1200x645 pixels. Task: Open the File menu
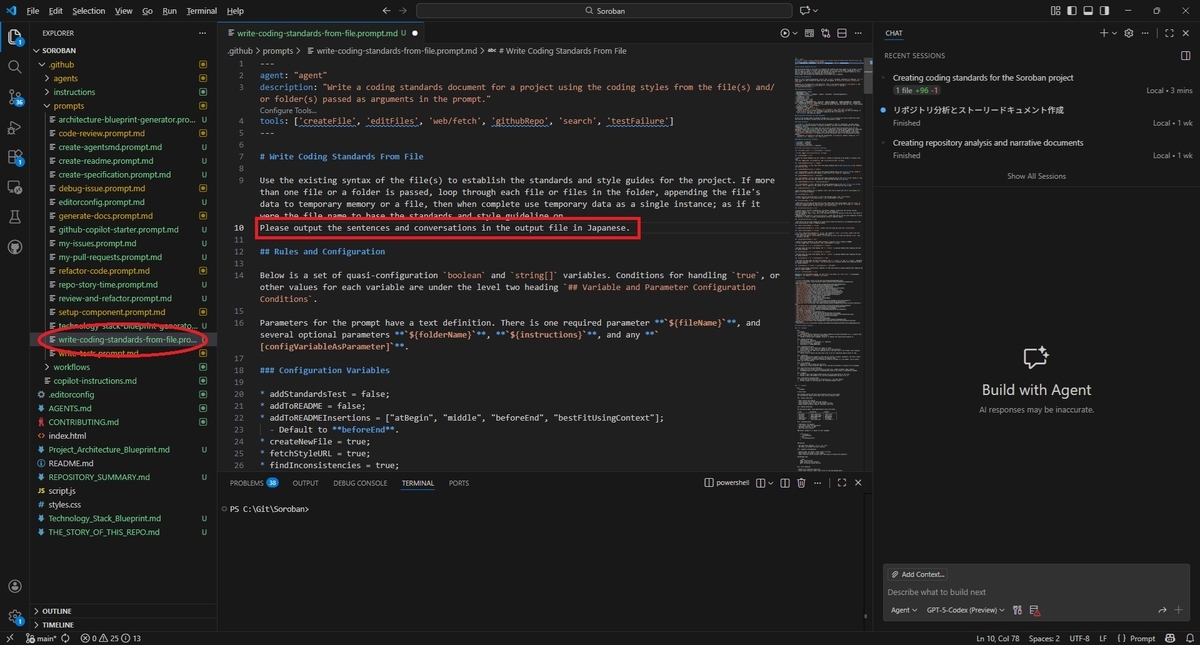(33, 10)
